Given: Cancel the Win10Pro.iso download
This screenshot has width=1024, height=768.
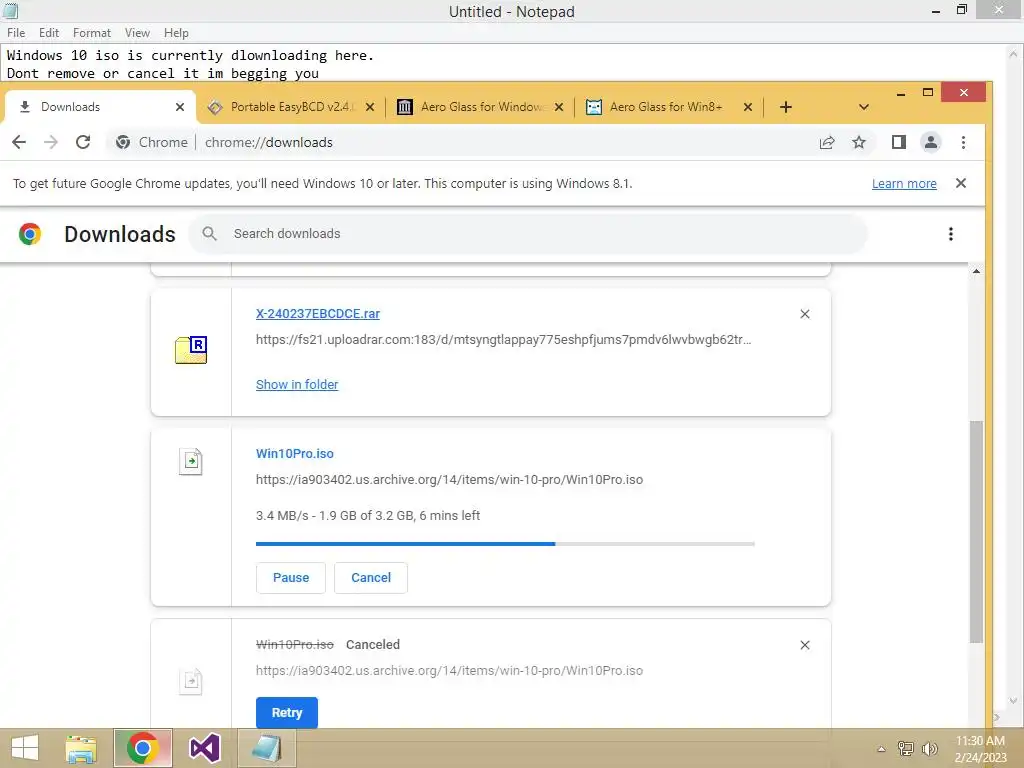Looking at the screenshot, I should (x=371, y=578).
